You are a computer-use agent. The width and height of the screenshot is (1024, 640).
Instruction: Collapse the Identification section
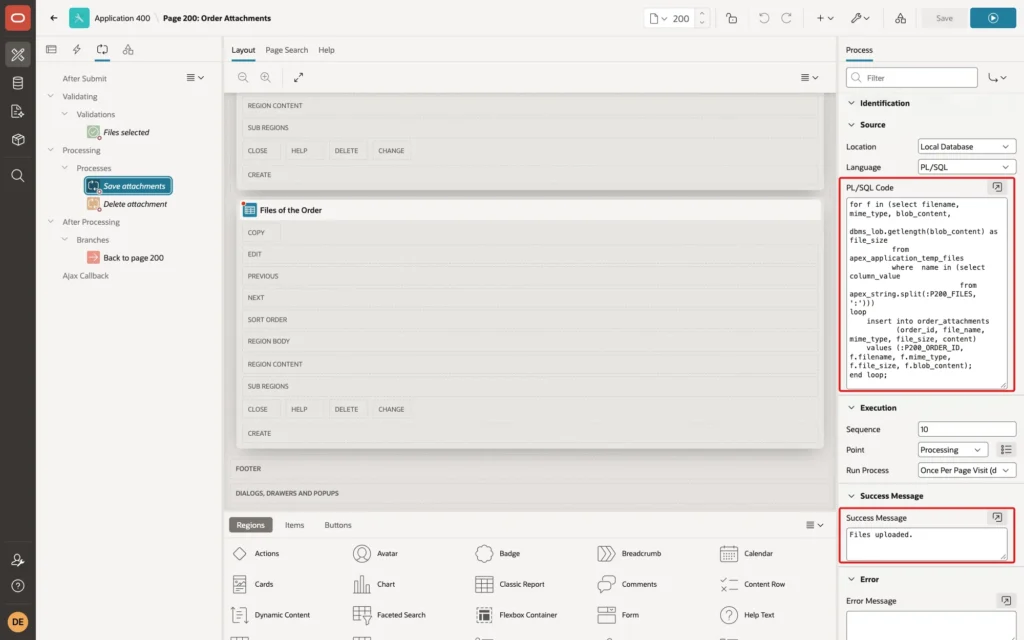pyautogui.click(x=851, y=103)
